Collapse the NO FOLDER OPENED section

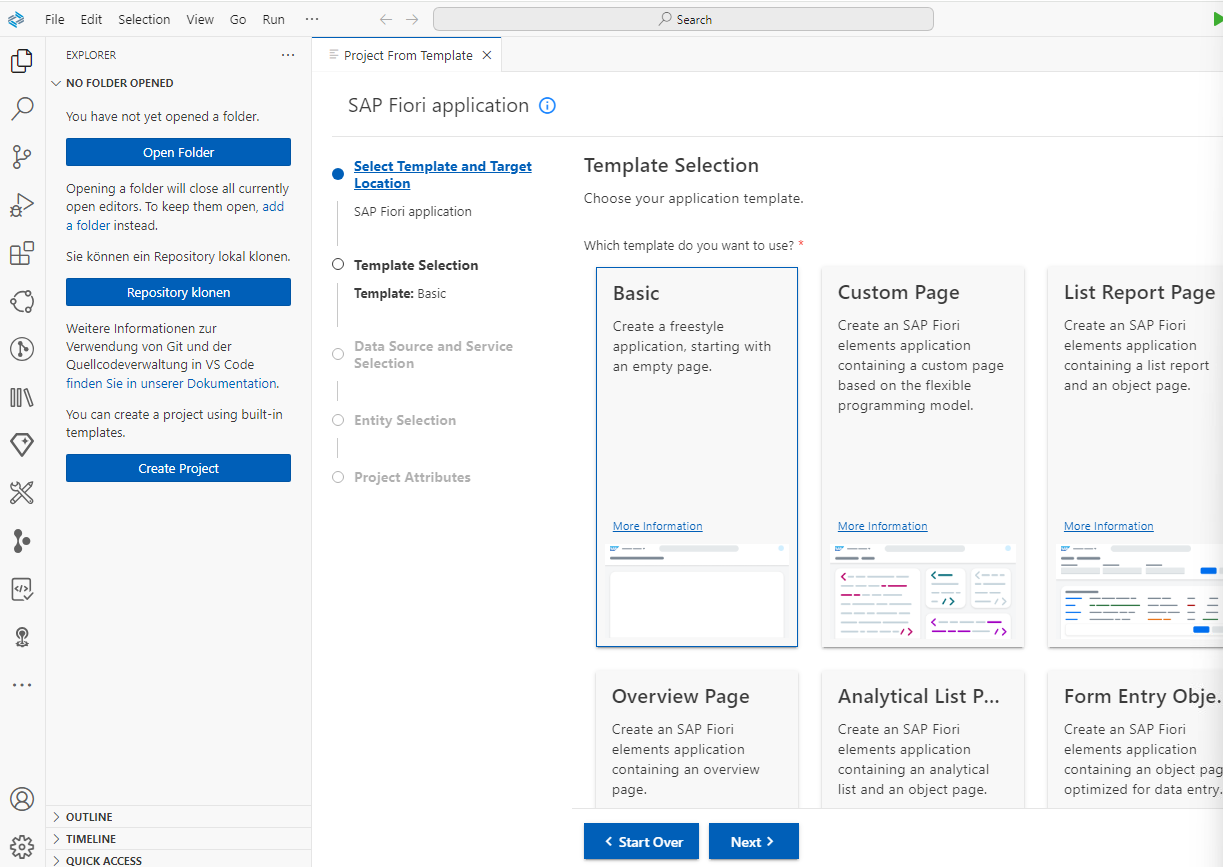[178, 83]
